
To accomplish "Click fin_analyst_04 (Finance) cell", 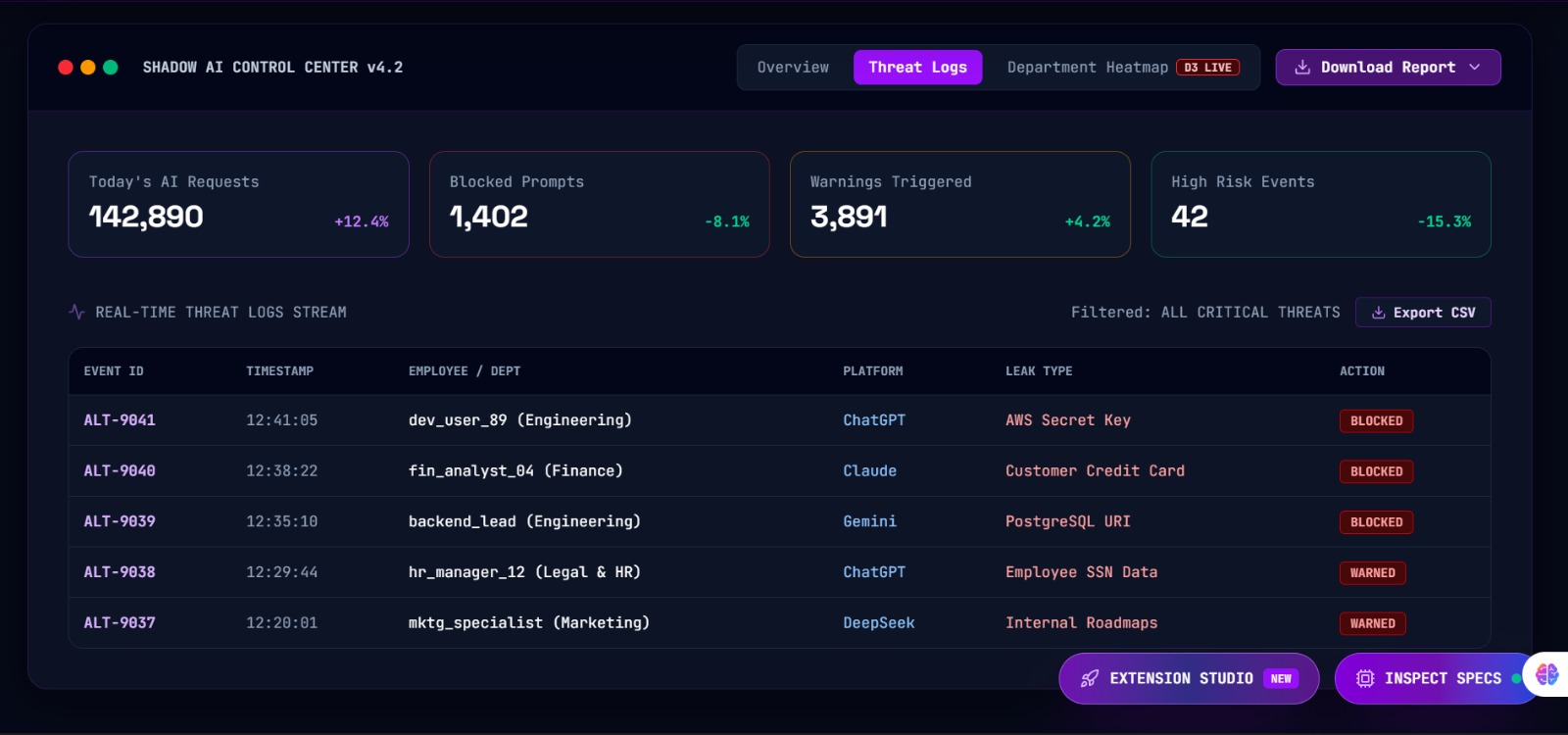I will point(515,471).
